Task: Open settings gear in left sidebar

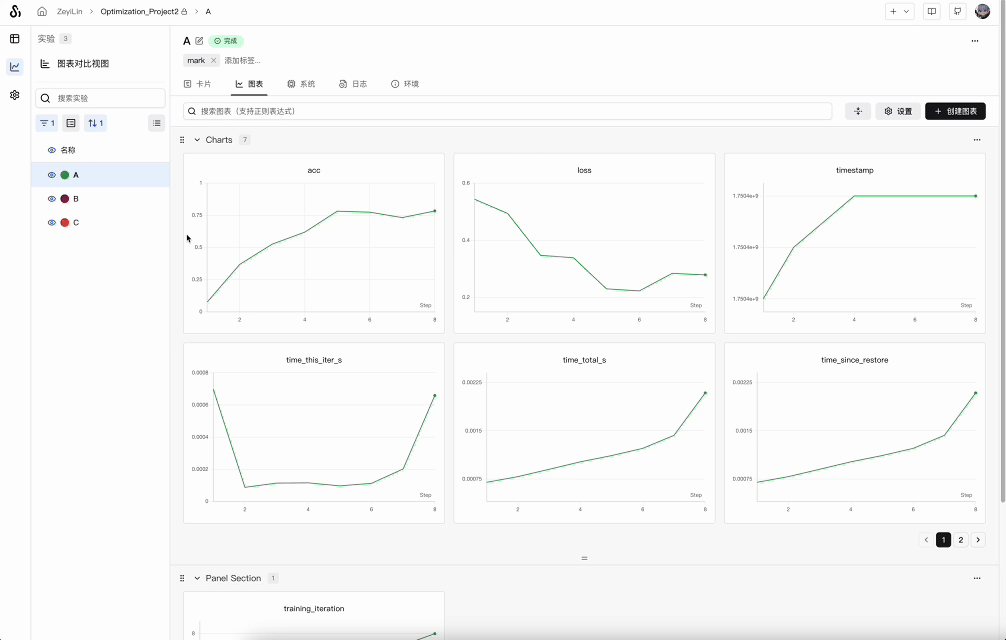Action: coord(15,95)
